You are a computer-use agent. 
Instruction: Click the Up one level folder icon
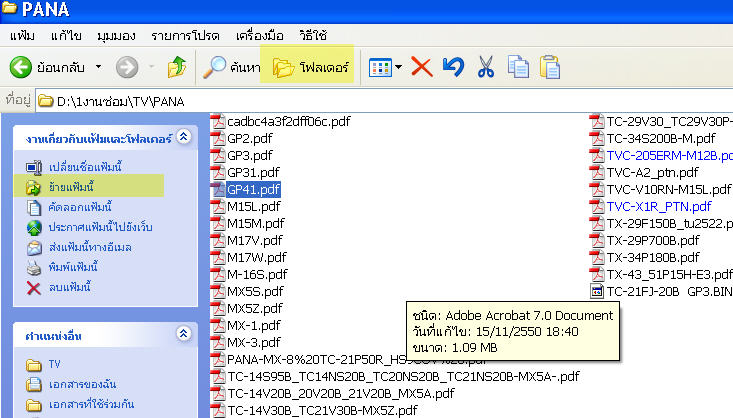point(177,67)
